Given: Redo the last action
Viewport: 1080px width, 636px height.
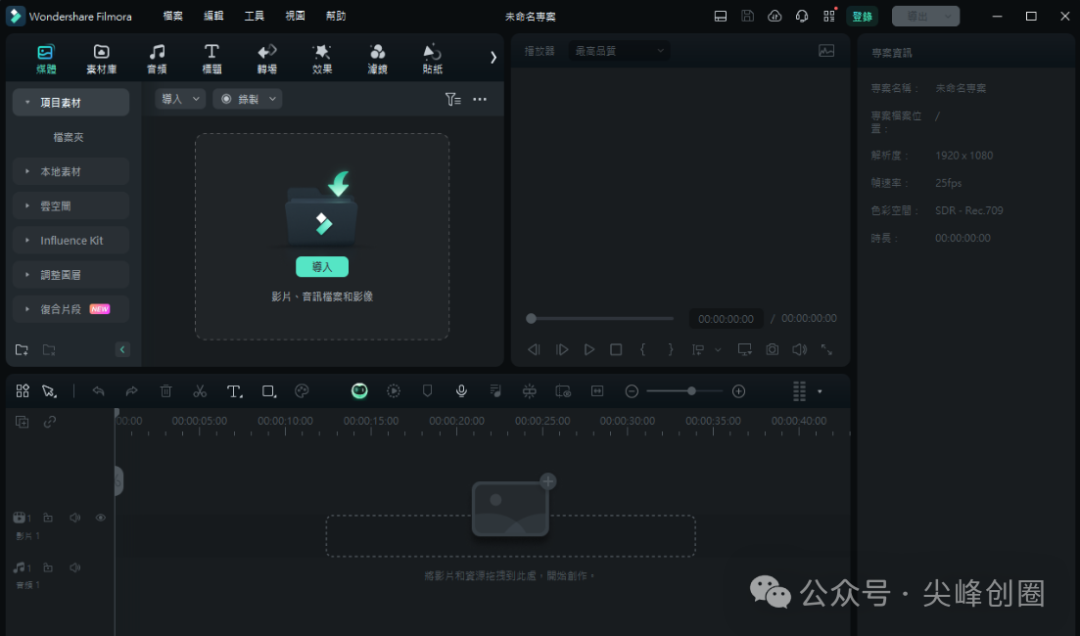Looking at the screenshot, I should [x=132, y=391].
